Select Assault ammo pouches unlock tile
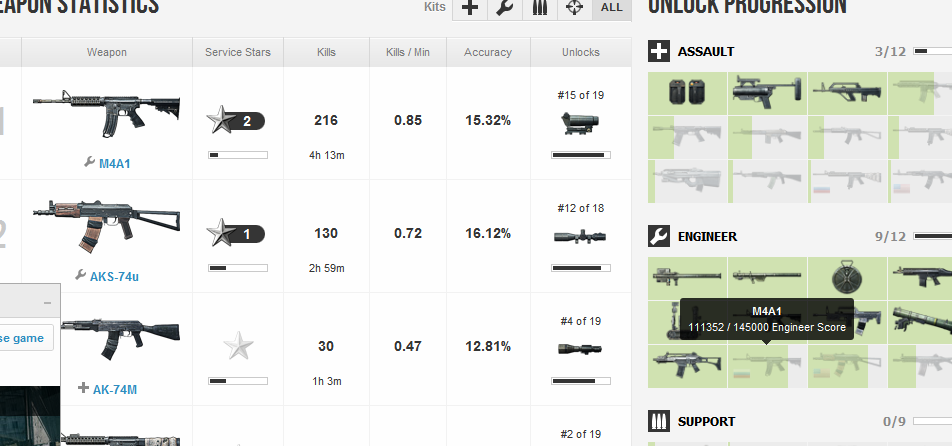The height and width of the screenshot is (446, 952). pyautogui.click(x=687, y=93)
